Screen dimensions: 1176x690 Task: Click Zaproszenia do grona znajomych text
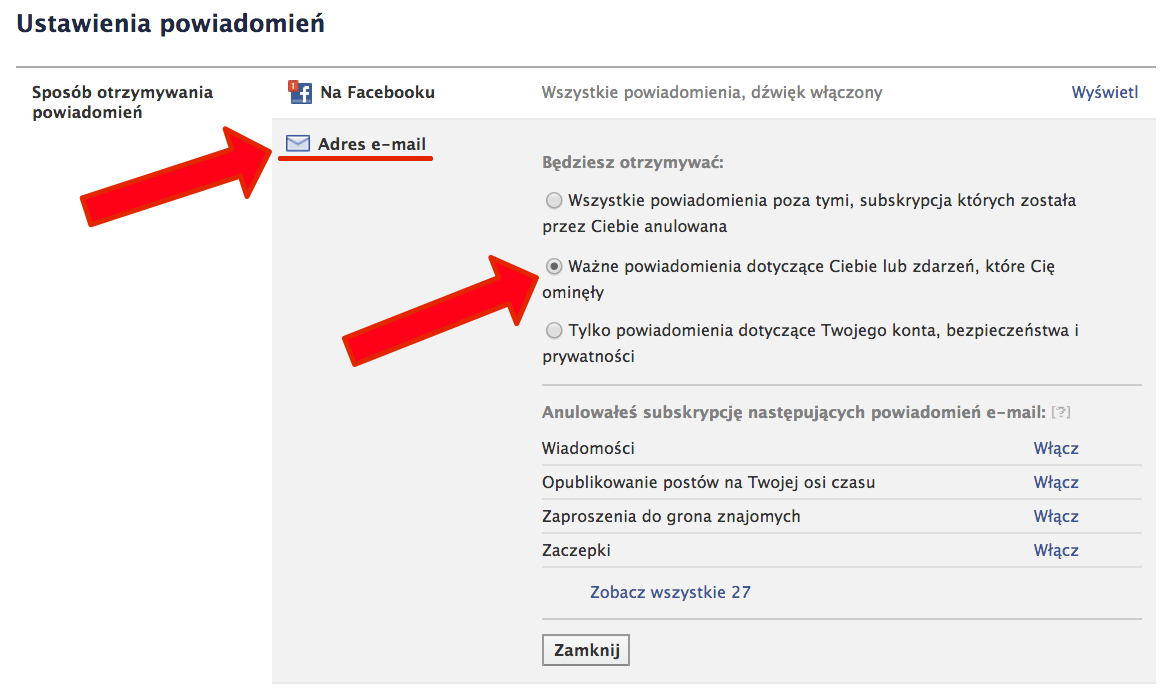[670, 516]
